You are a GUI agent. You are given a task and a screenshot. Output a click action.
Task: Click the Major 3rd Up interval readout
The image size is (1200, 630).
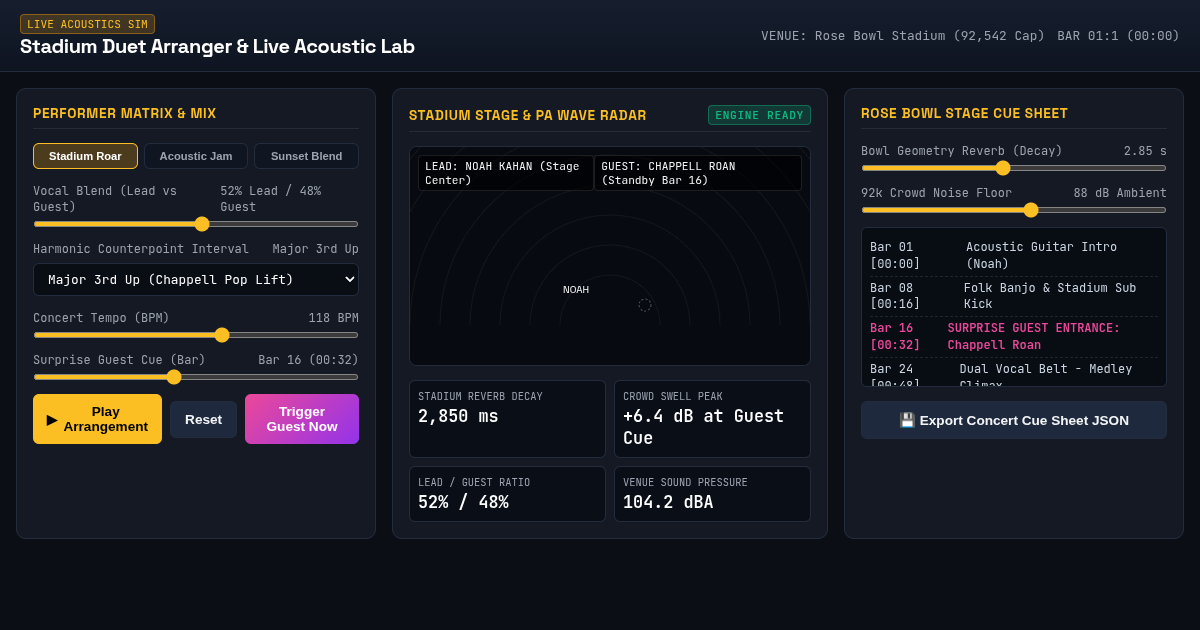pos(315,249)
